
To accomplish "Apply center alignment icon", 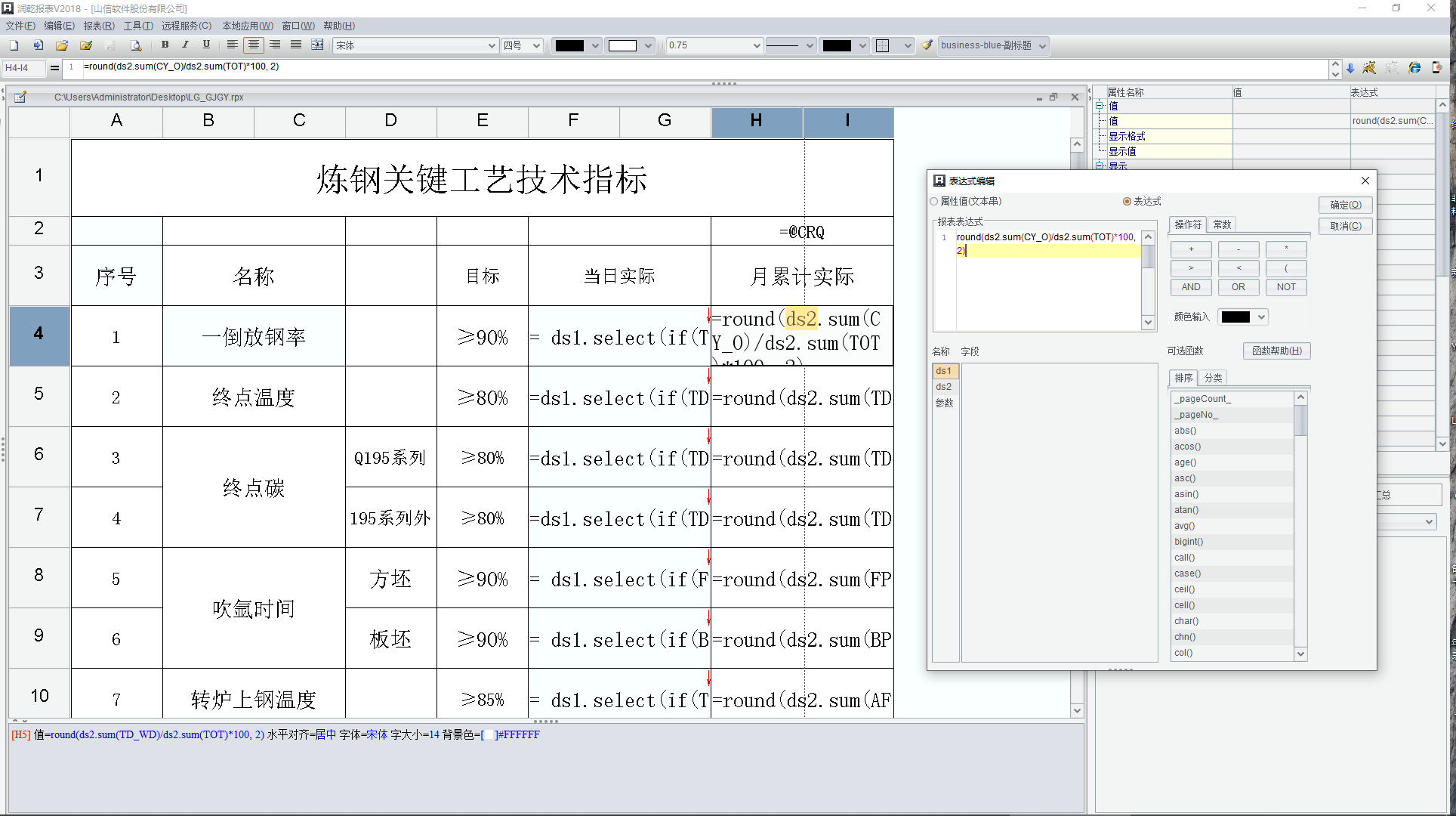I will (x=254, y=45).
